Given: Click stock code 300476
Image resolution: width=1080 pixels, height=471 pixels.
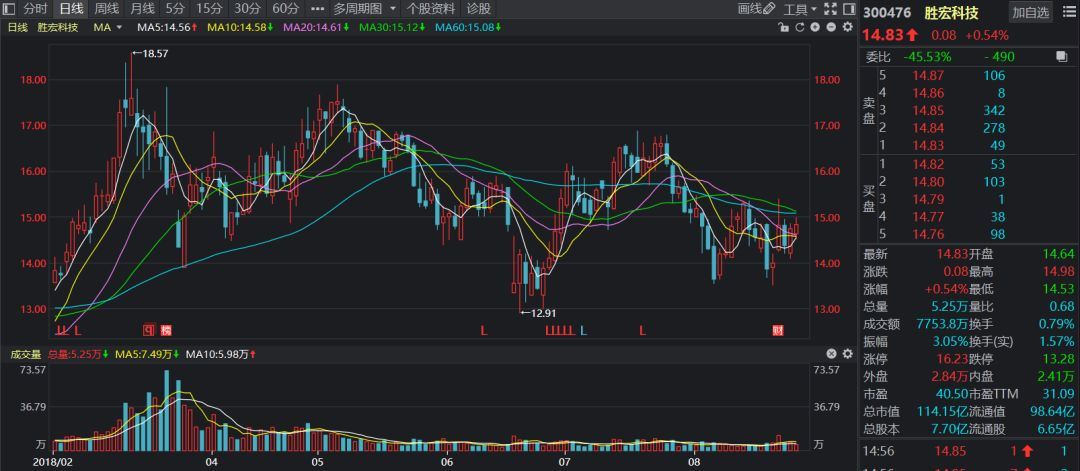Looking at the screenshot, I should (x=886, y=13).
